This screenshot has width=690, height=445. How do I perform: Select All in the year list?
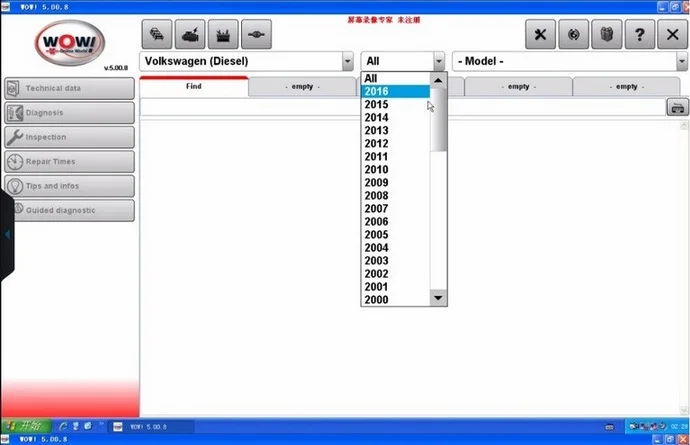click(x=396, y=78)
